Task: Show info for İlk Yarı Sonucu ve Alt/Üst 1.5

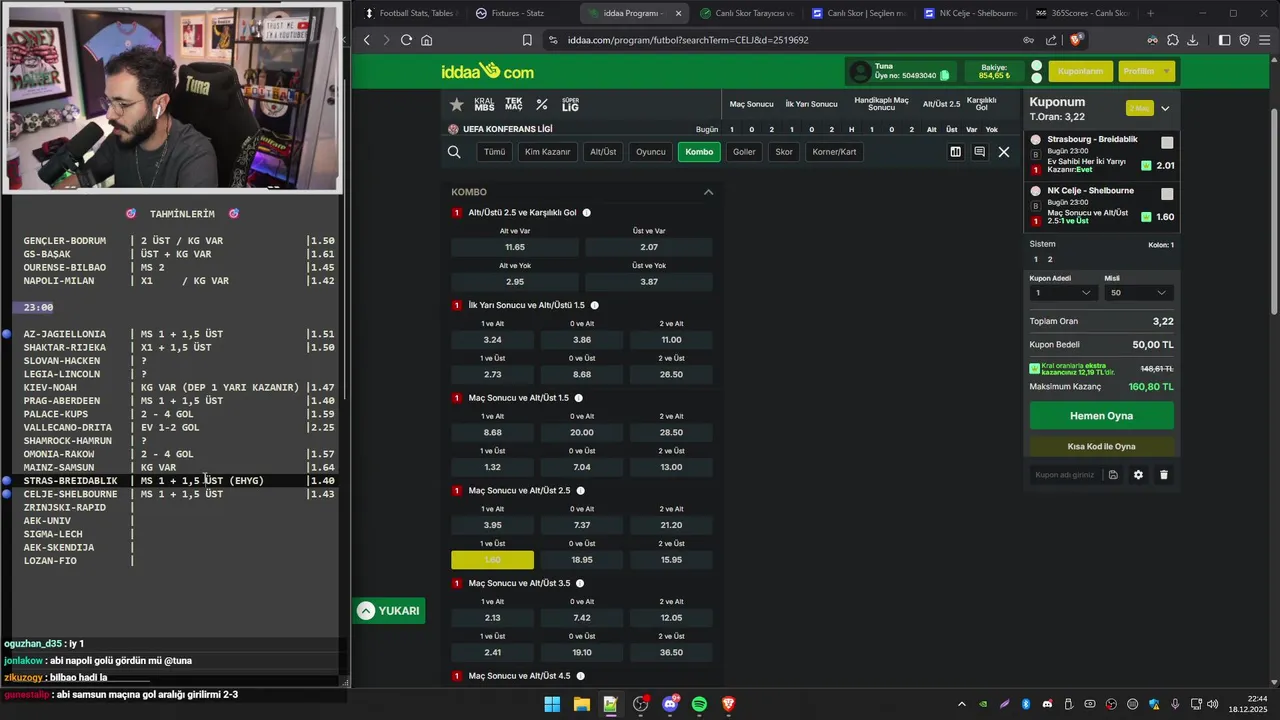Action: [x=594, y=305]
